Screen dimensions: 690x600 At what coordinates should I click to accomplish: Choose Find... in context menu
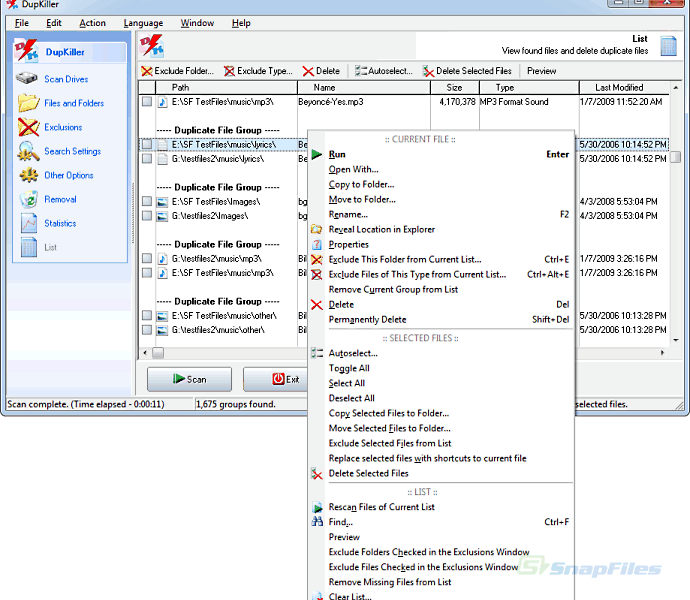441,522
